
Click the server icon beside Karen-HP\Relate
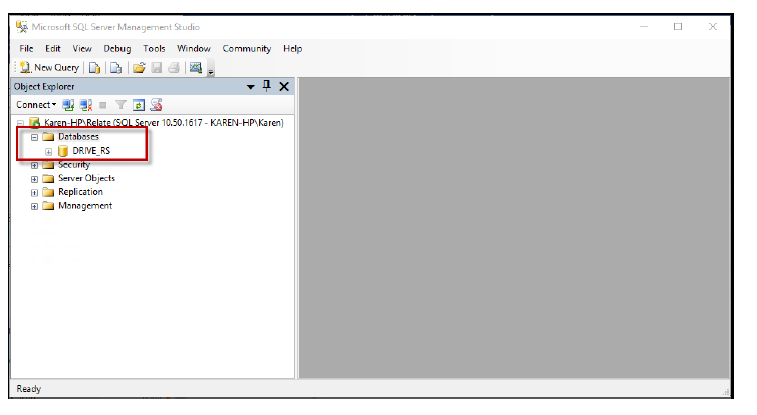point(34,123)
